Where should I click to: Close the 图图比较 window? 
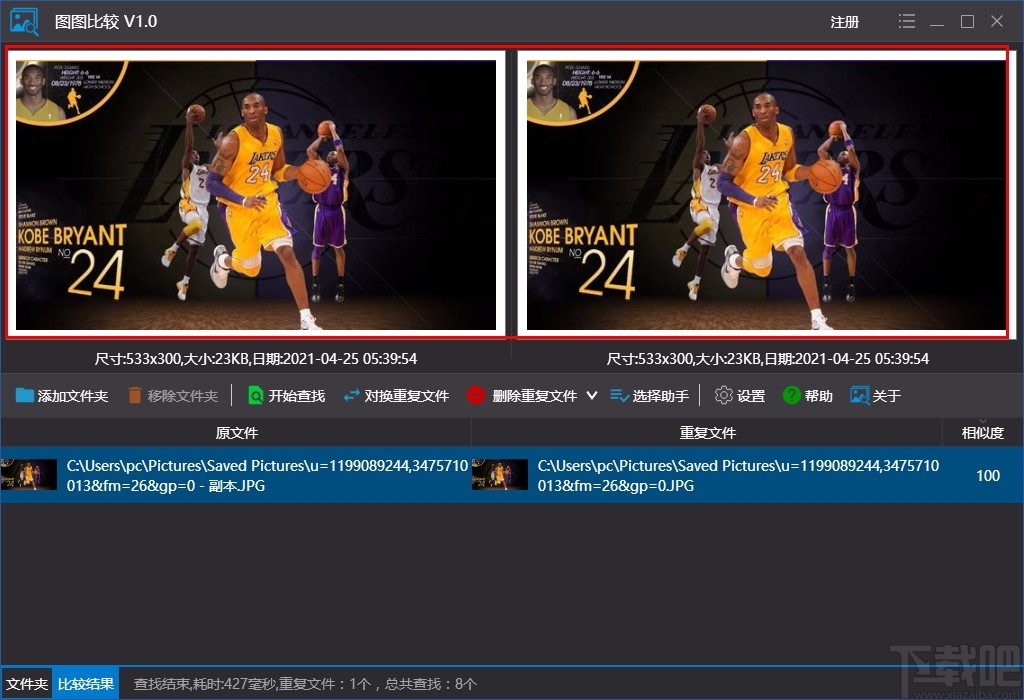tap(997, 22)
